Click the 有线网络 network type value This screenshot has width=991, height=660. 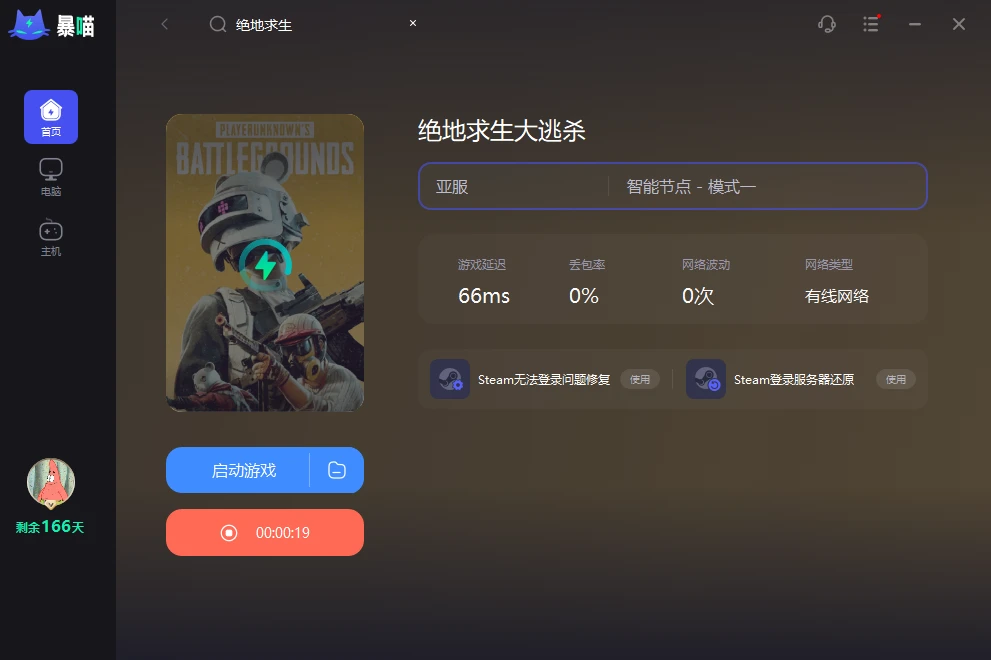[837, 296]
